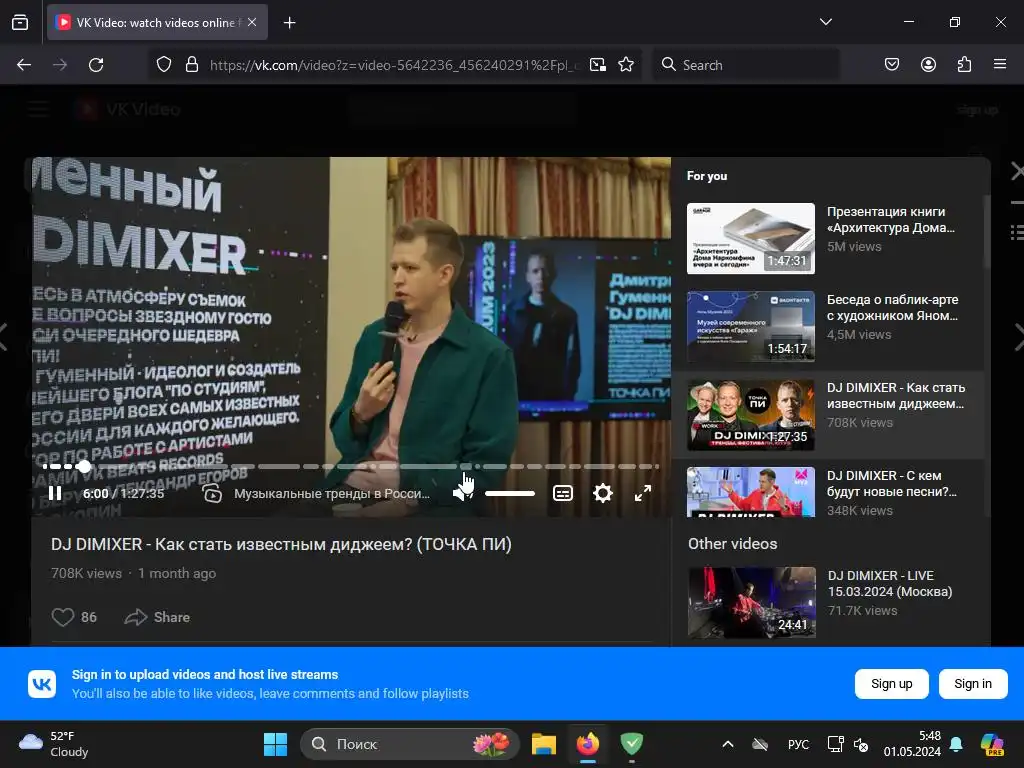This screenshot has height=768, width=1024.
Task: Adjust the video volume slider
Action: click(x=510, y=494)
